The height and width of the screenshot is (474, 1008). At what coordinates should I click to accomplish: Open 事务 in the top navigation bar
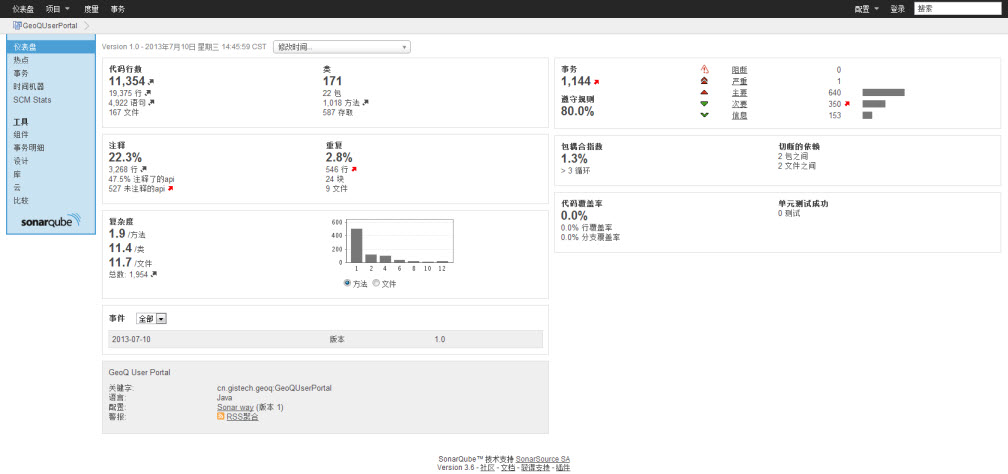click(x=118, y=9)
